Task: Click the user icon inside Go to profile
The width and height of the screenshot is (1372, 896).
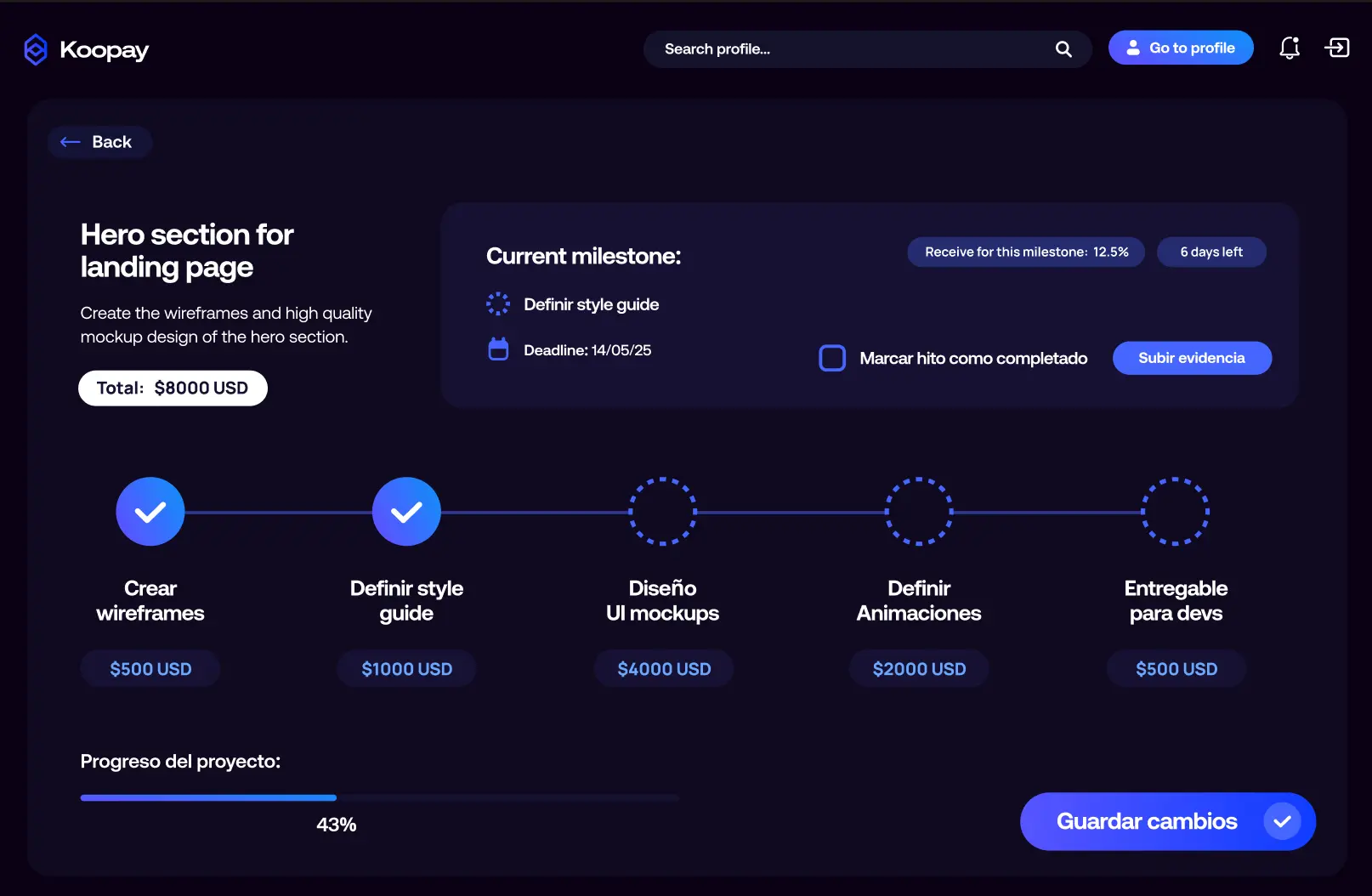Action: [x=1131, y=48]
